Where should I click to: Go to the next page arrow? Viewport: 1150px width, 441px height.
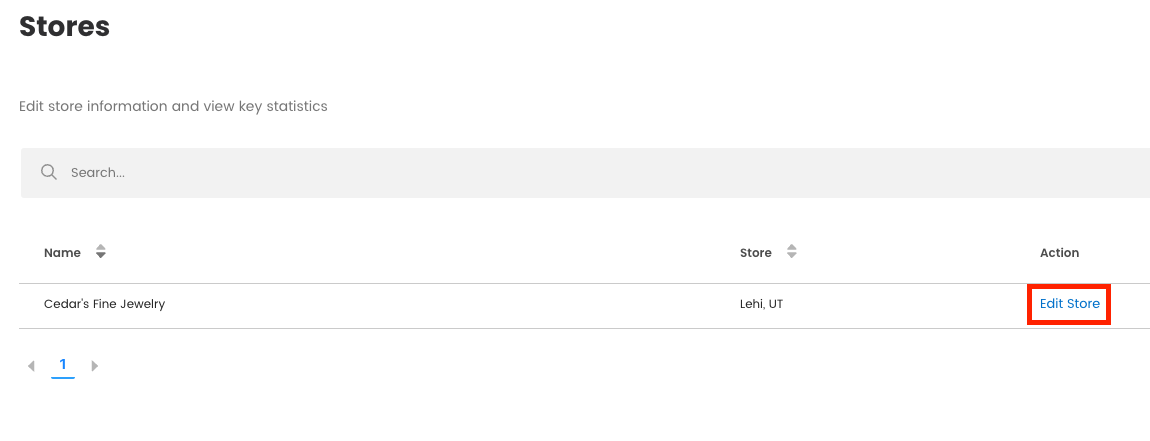tap(95, 366)
